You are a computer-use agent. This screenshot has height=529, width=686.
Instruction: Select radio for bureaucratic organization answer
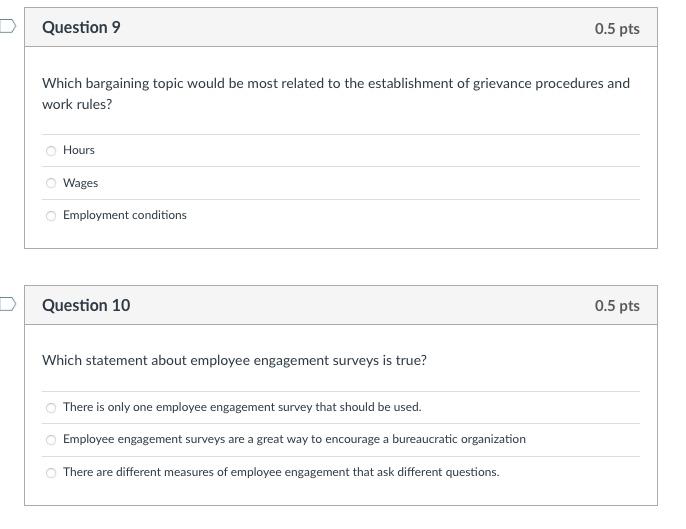point(51,440)
